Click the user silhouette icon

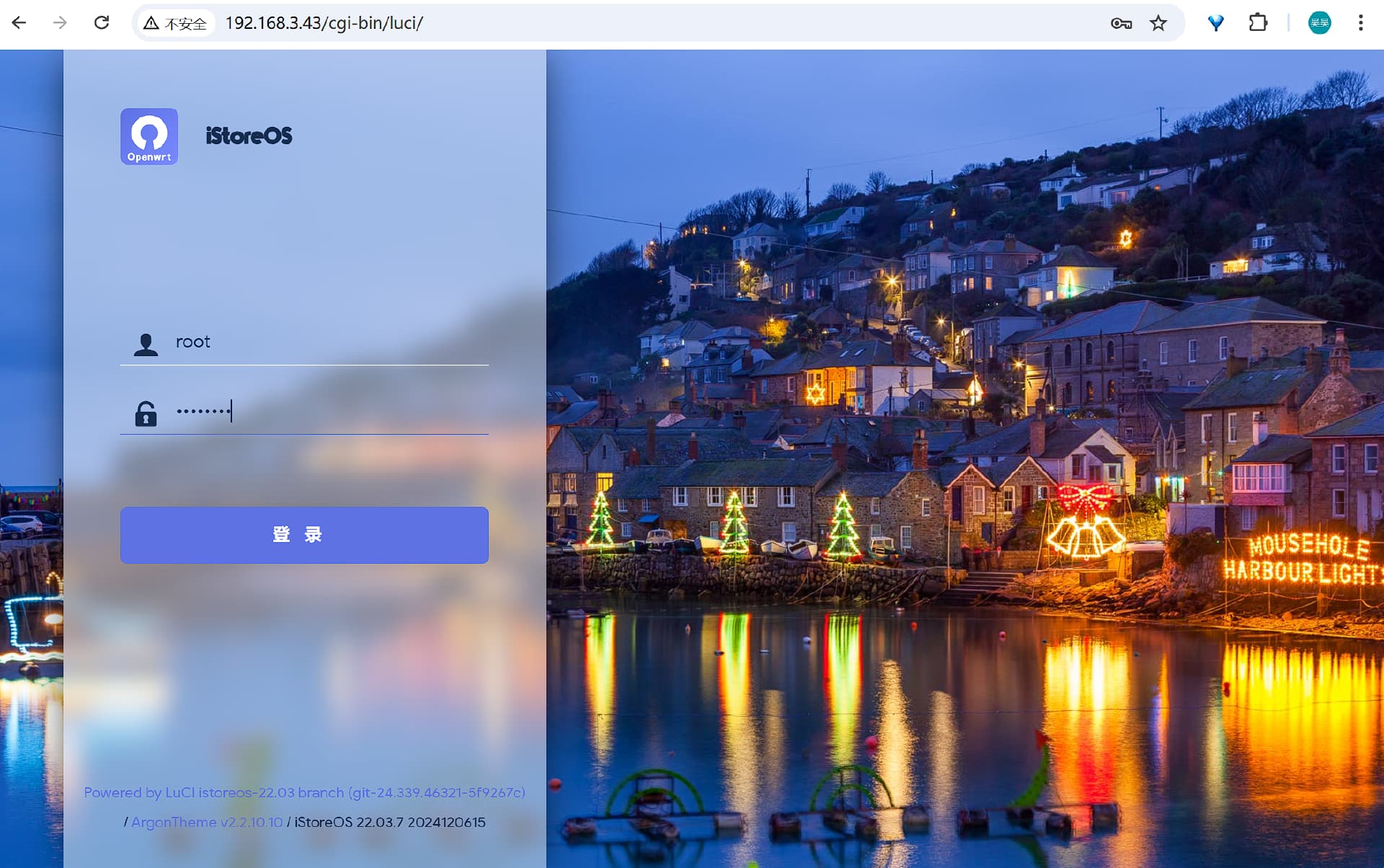pos(146,345)
